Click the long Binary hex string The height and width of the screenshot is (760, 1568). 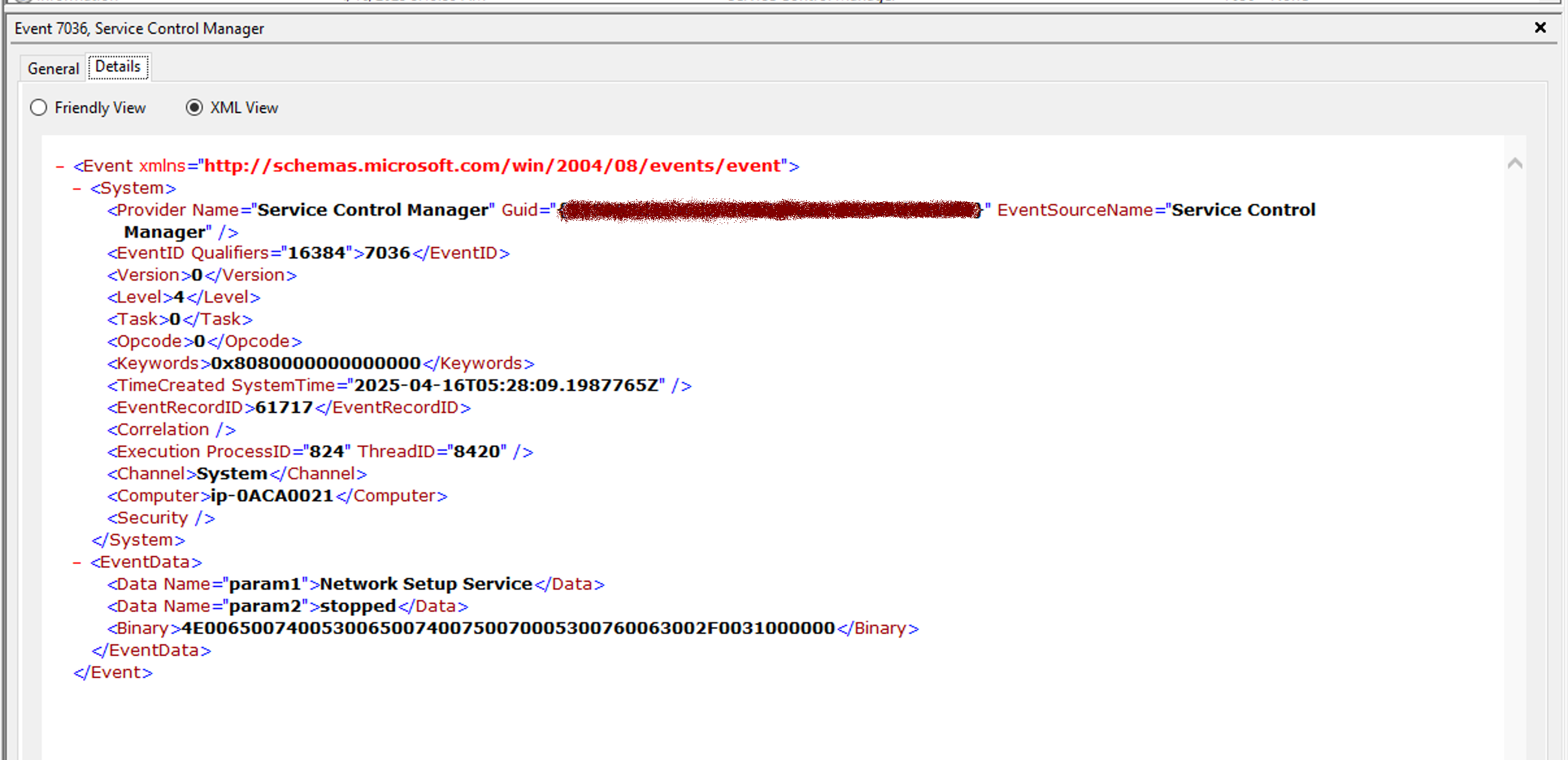508,629
